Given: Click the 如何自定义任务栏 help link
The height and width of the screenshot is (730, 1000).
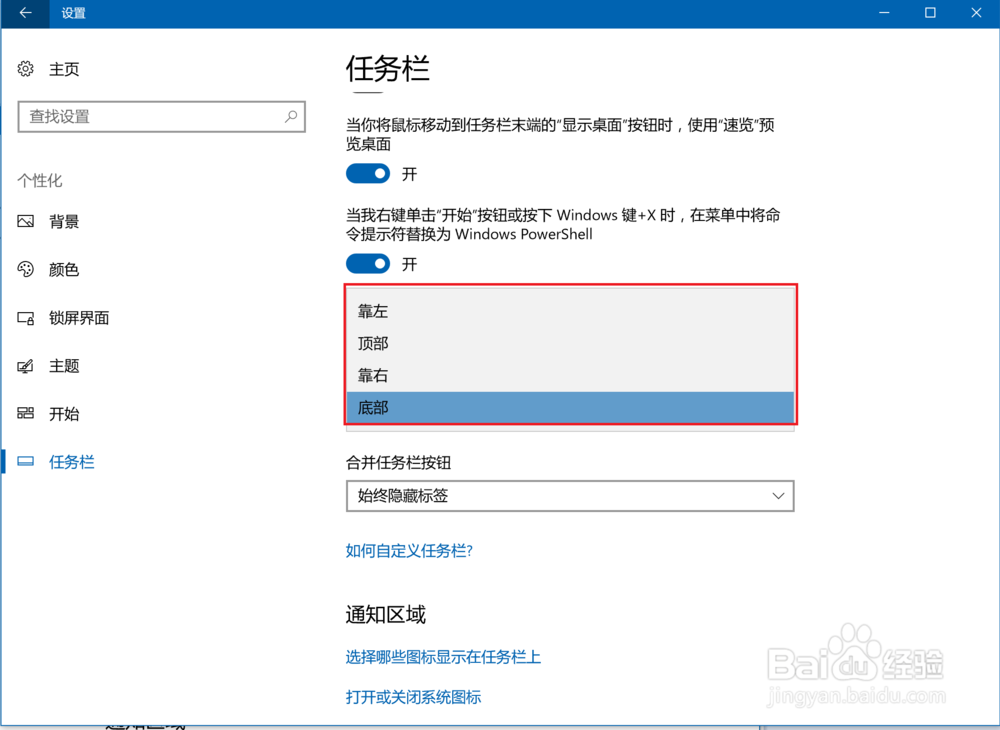Looking at the screenshot, I should coord(409,550).
